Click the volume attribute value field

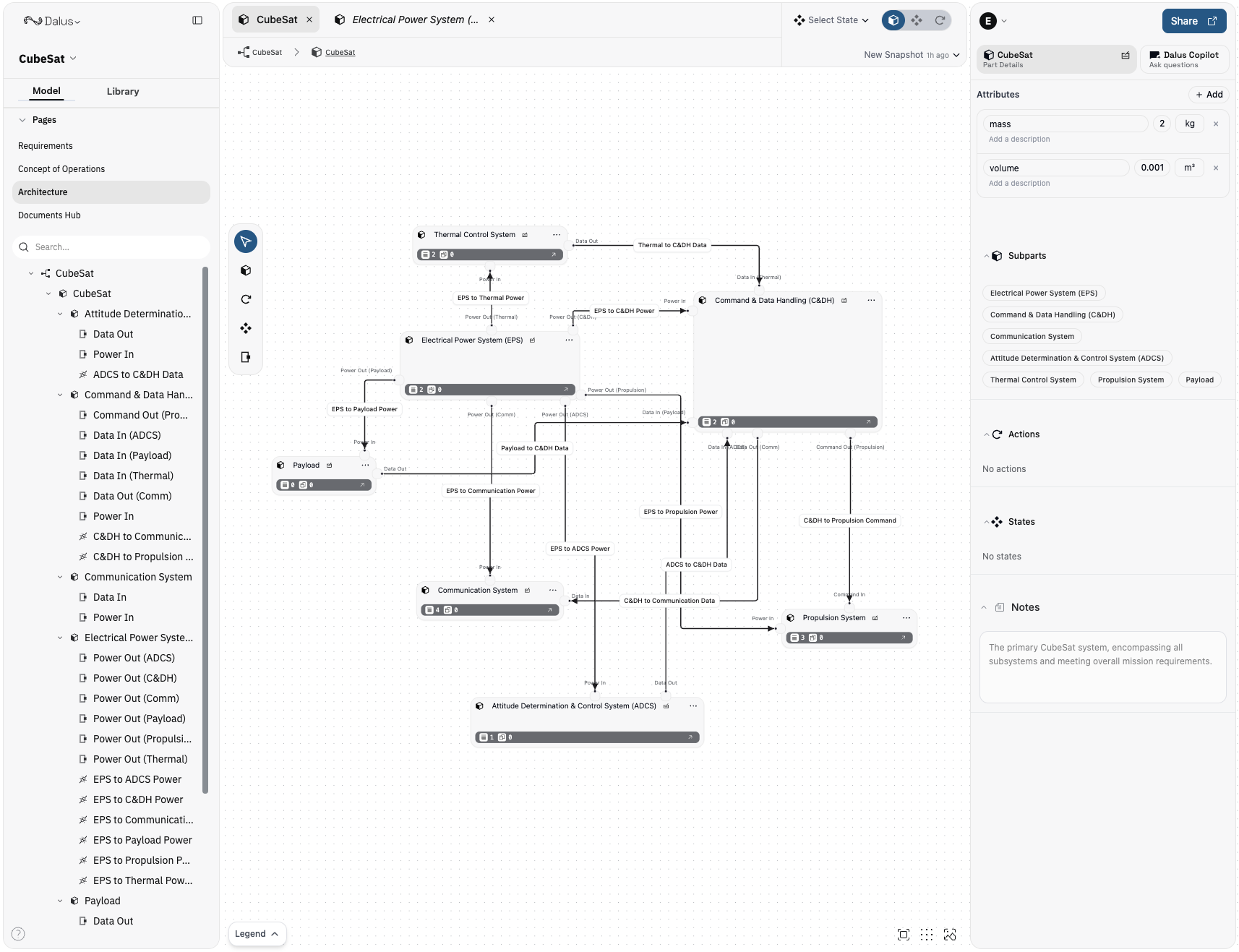(1152, 168)
